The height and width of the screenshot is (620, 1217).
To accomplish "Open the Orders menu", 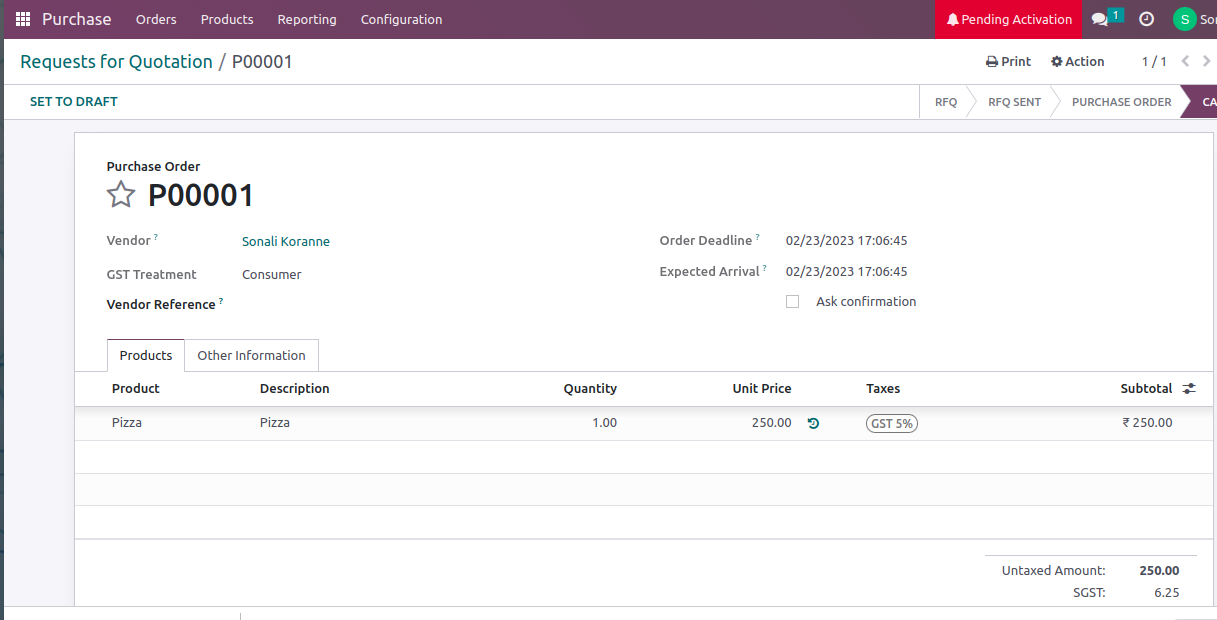I will pyautogui.click(x=156, y=19).
